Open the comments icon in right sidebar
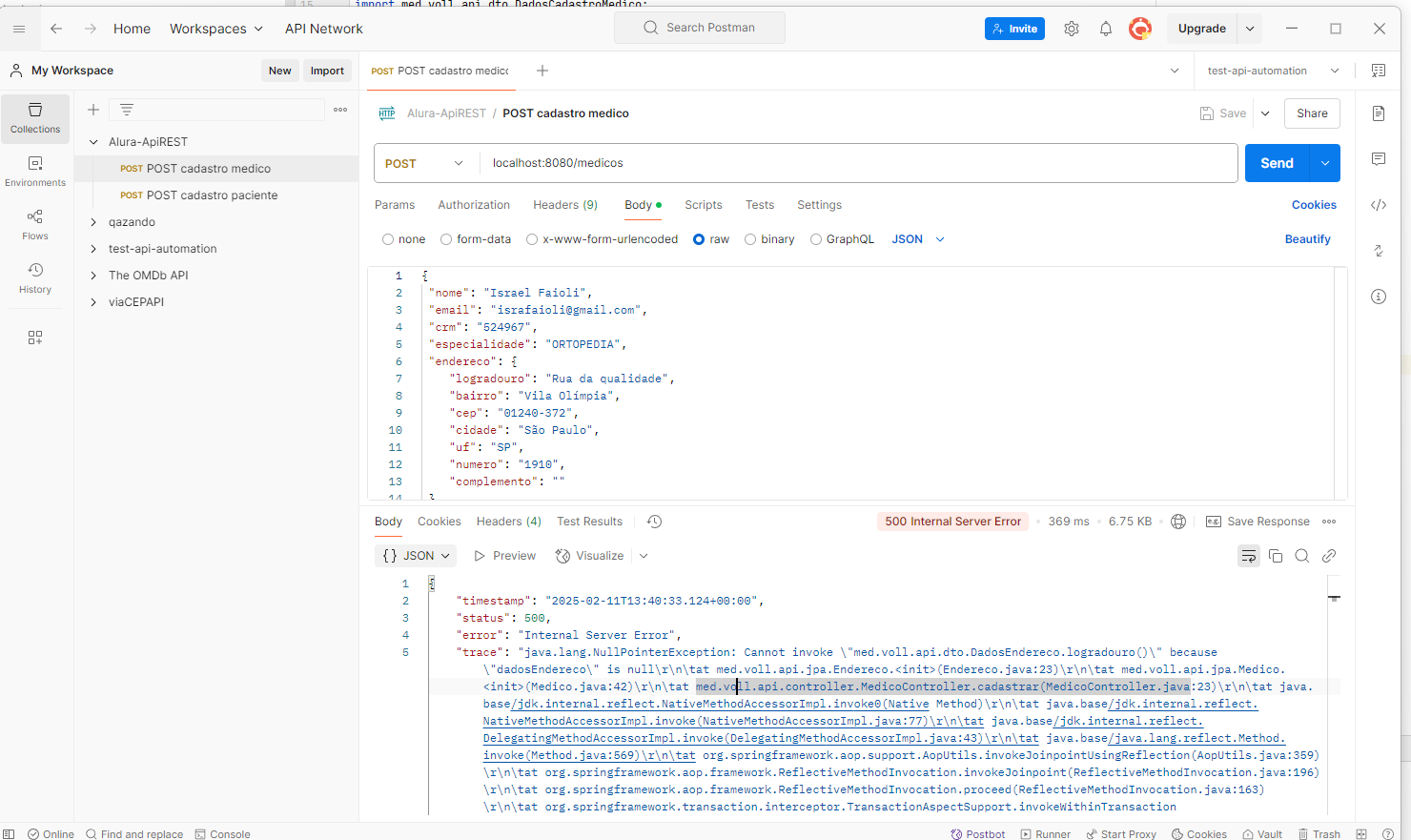This screenshot has width=1411, height=840. click(1379, 159)
